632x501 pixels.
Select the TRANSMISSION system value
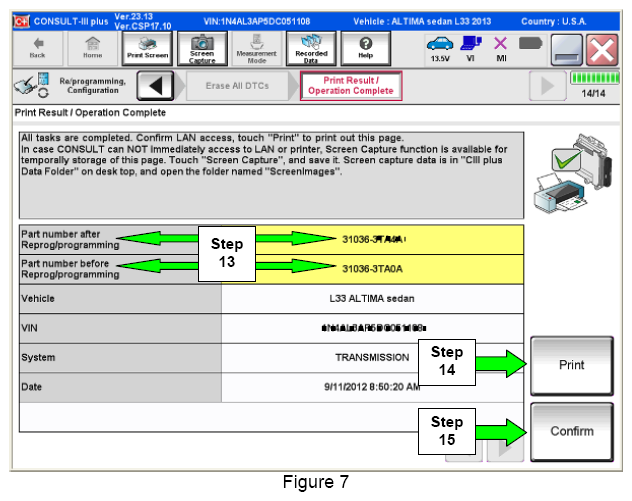372,358
